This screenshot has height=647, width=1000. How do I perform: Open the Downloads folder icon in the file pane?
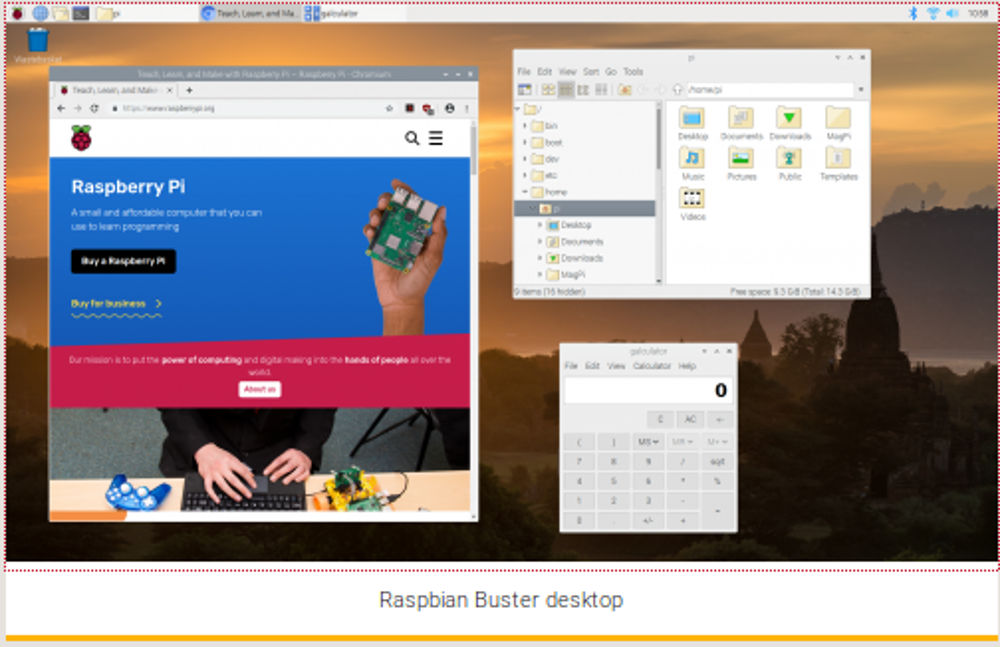pos(789,122)
